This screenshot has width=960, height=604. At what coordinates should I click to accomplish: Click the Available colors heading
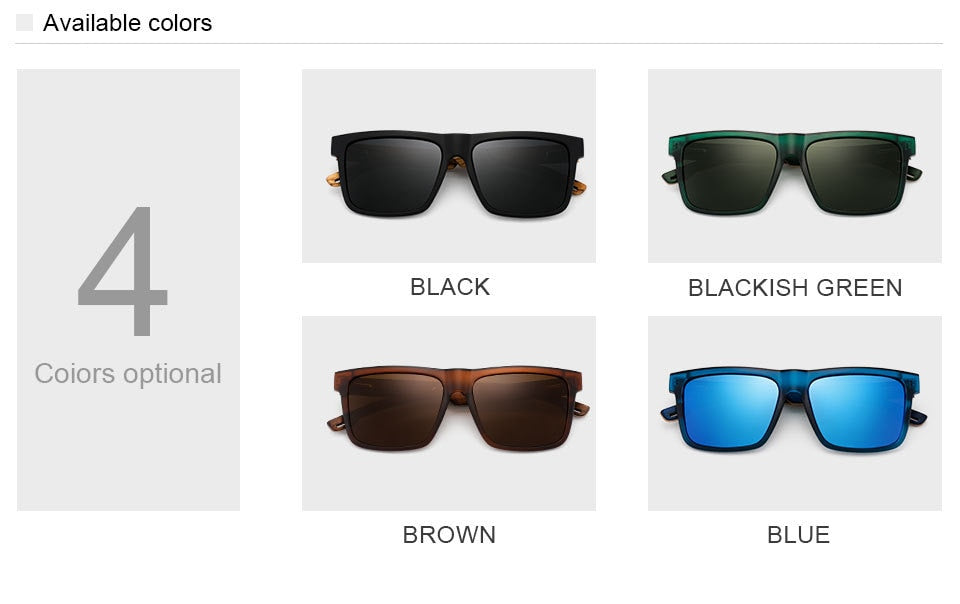coord(127,23)
